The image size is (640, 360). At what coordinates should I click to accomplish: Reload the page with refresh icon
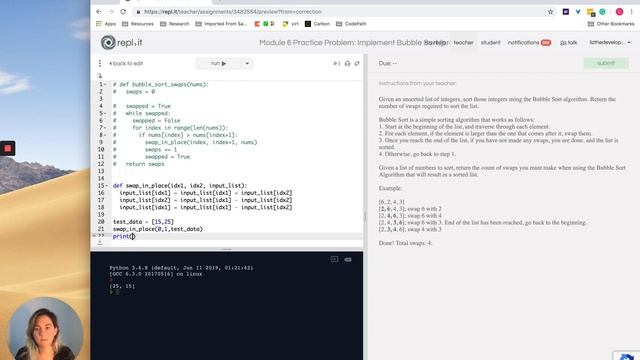coord(123,12)
